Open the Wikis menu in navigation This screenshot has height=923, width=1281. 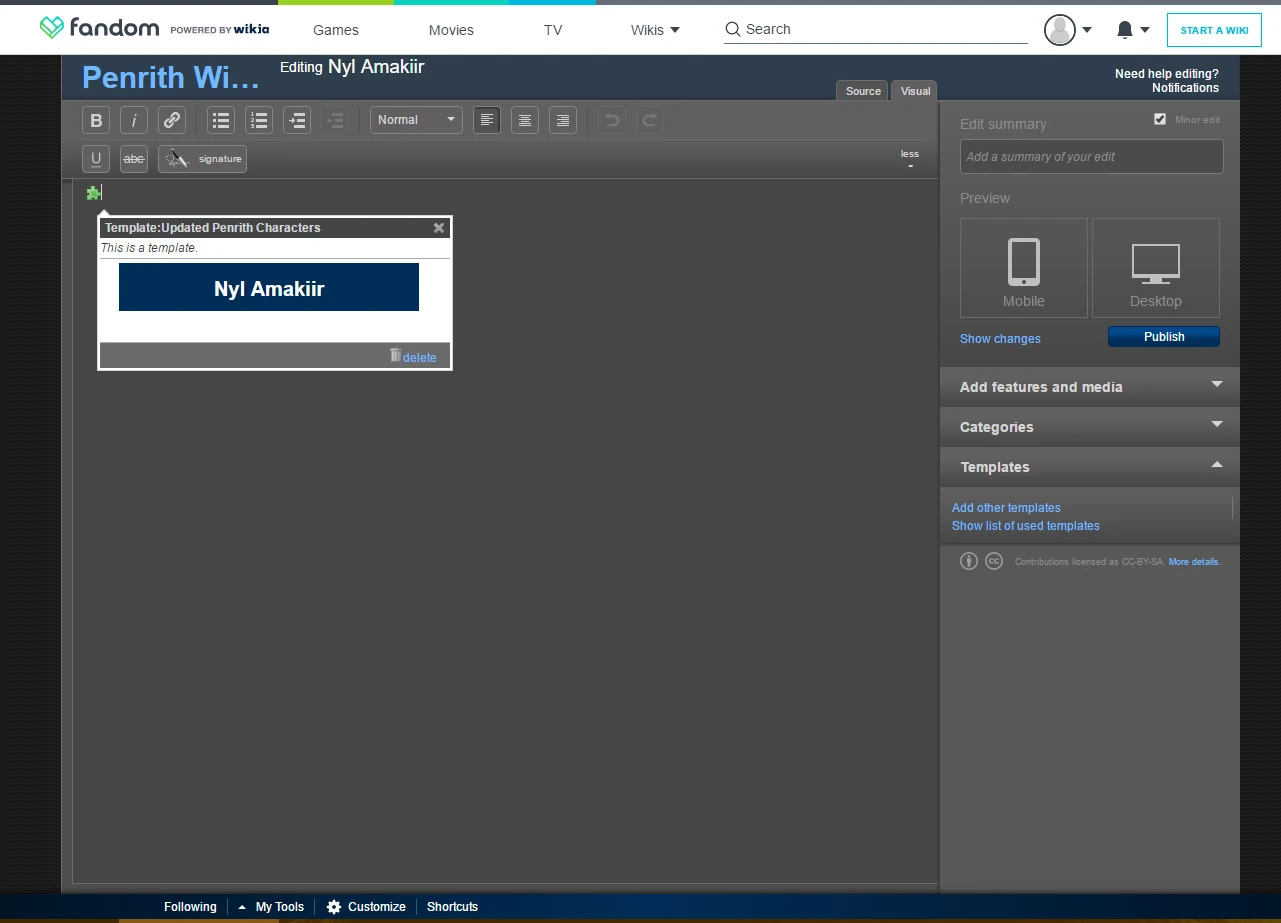[655, 30]
